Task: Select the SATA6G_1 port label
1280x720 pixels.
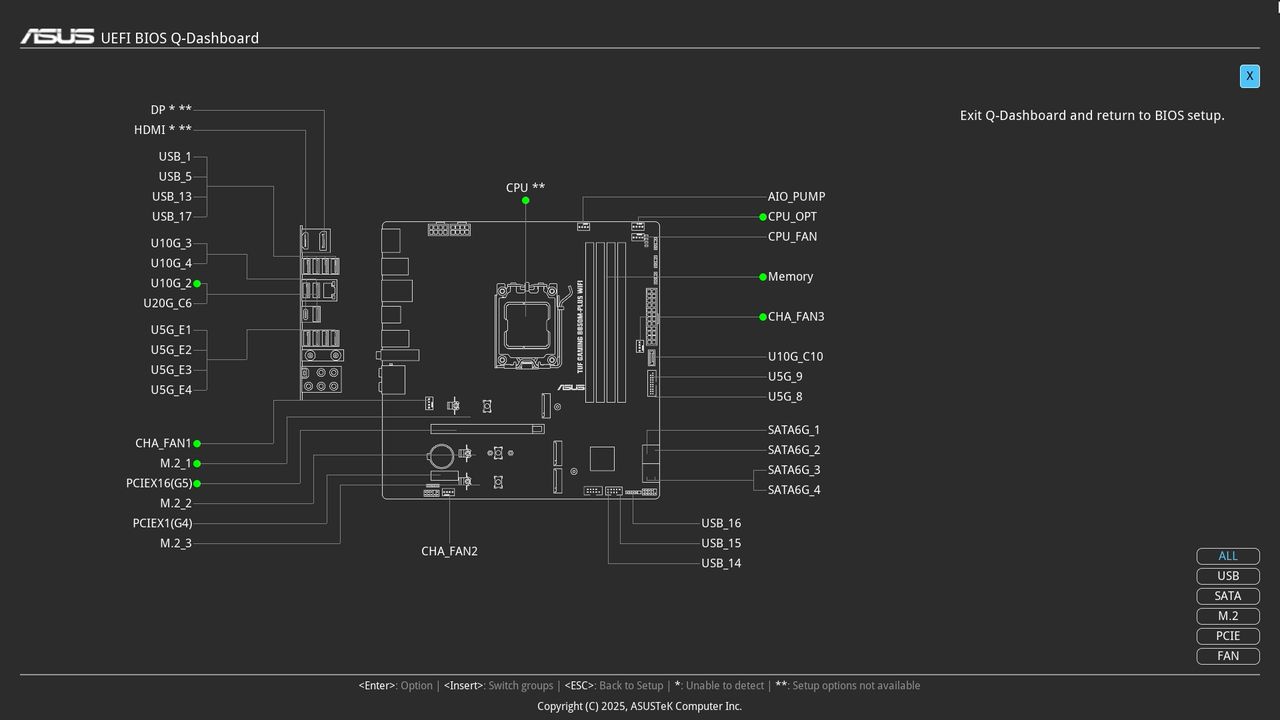Action: coord(793,429)
